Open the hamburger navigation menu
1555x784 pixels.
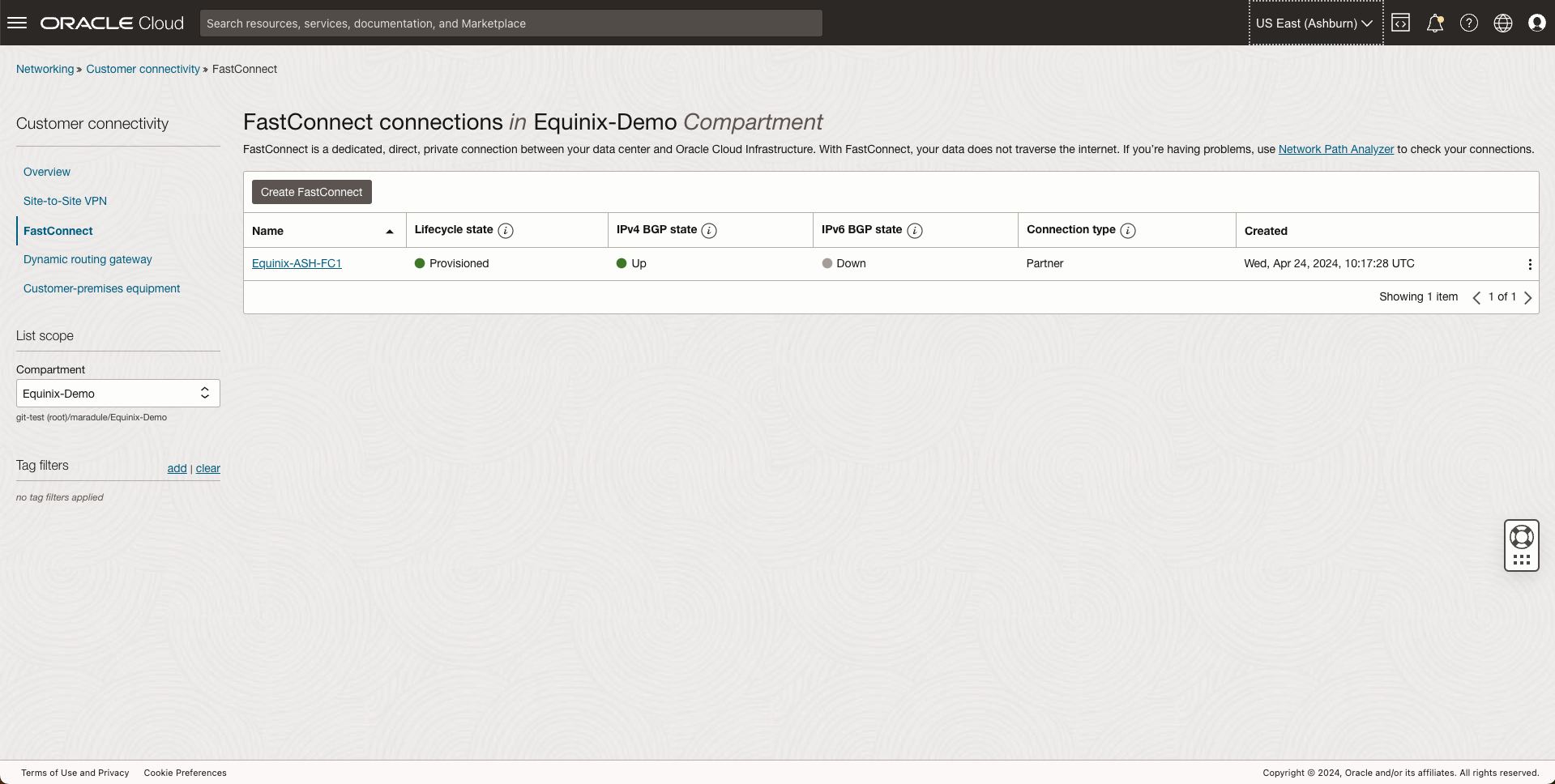pyautogui.click(x=17, y=23)
